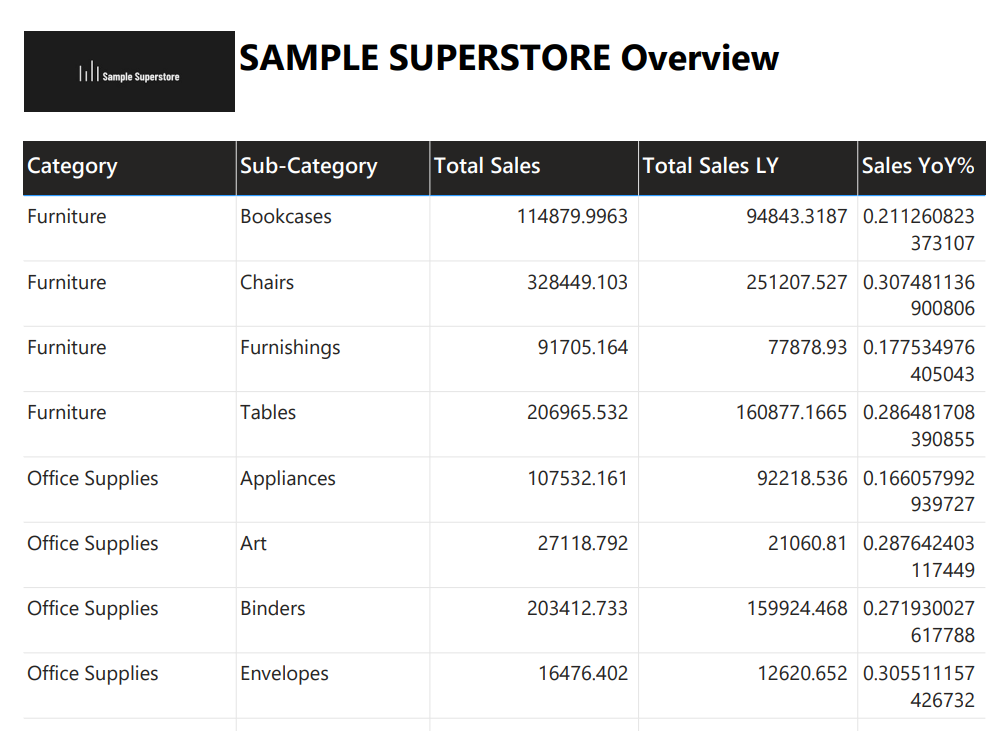The image size is (1002, 731).
Task: Select the Bookcases last-year sales value 94843.3187
Action: click(x=796, y=217)
